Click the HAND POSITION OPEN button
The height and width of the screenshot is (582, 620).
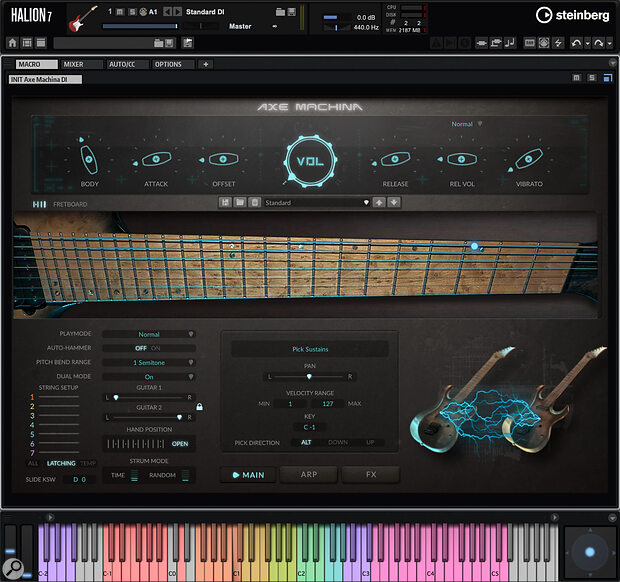point(180,444)
